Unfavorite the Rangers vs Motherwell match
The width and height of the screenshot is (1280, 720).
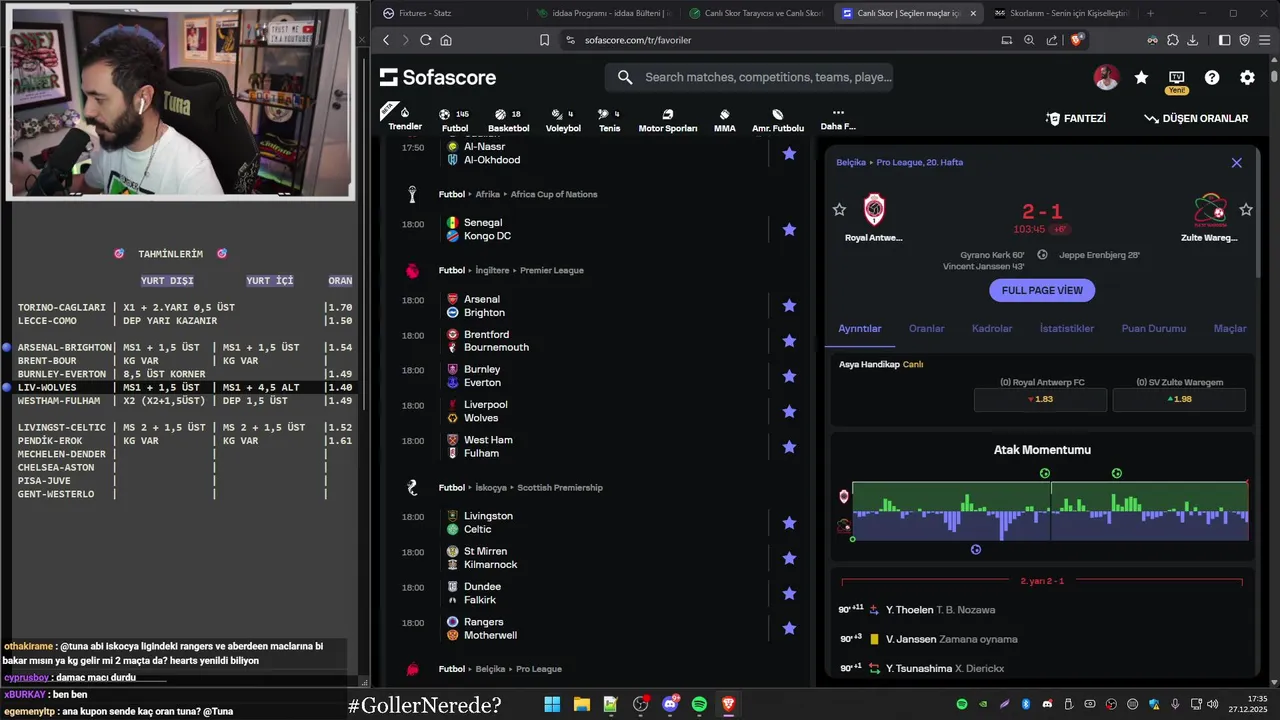(789, 629)
